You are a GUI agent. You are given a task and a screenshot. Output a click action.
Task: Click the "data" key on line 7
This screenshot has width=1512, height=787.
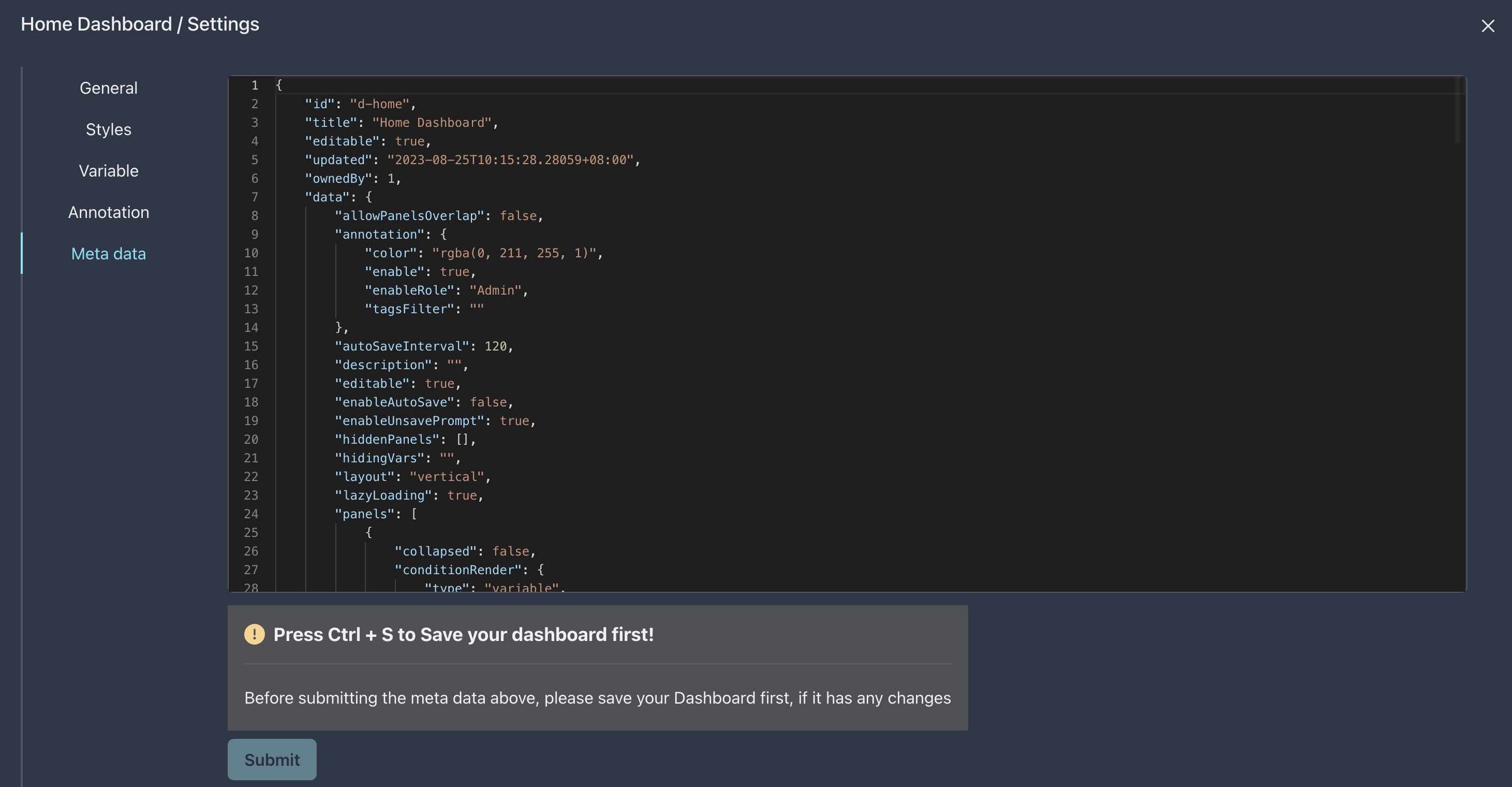coord(327,197)
